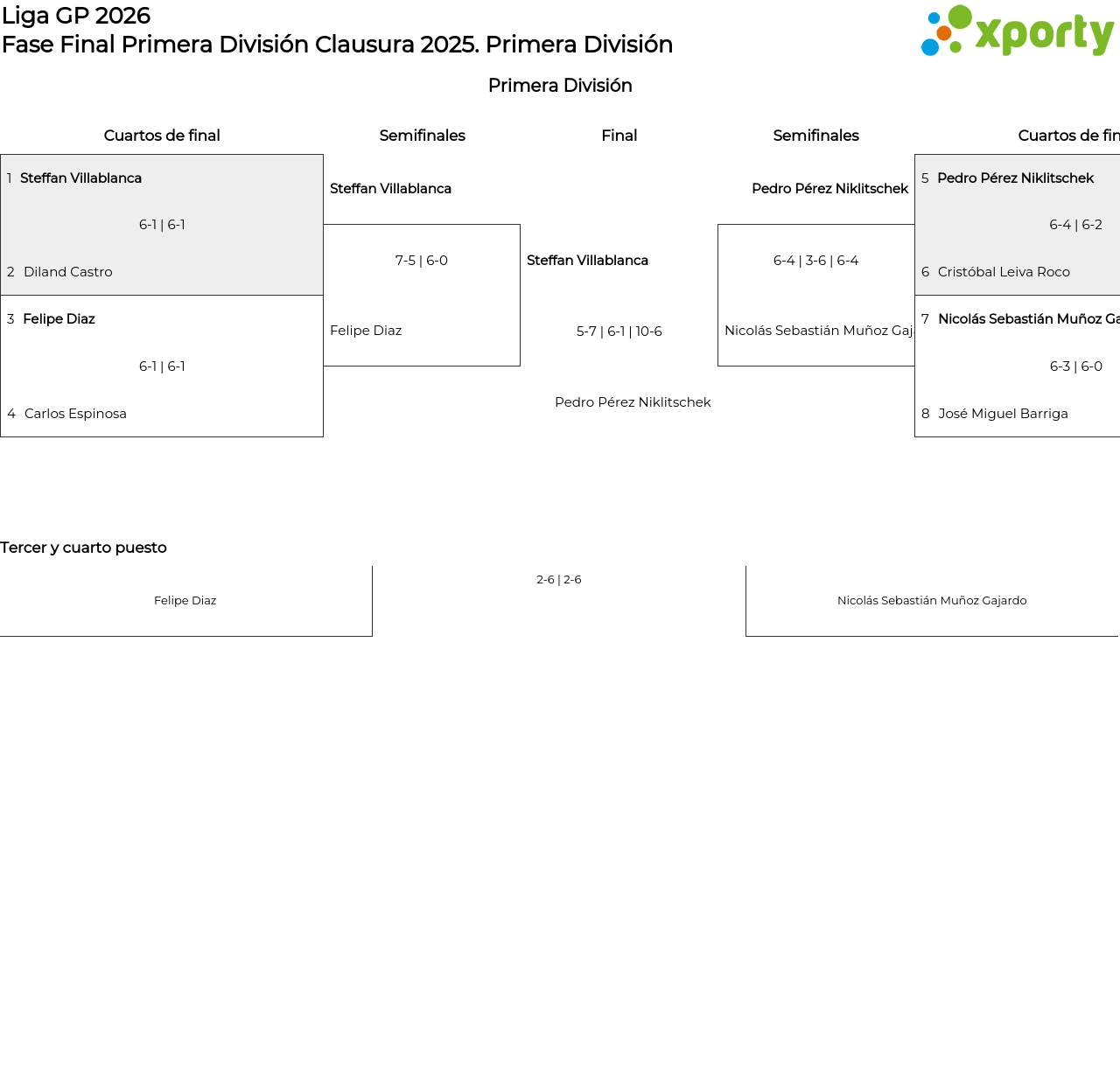This screenshot has width=1120, height=1089.
Task: Open the 6-4 | 3-6 | 6-4 semifinal score
Action: (815, 261)
